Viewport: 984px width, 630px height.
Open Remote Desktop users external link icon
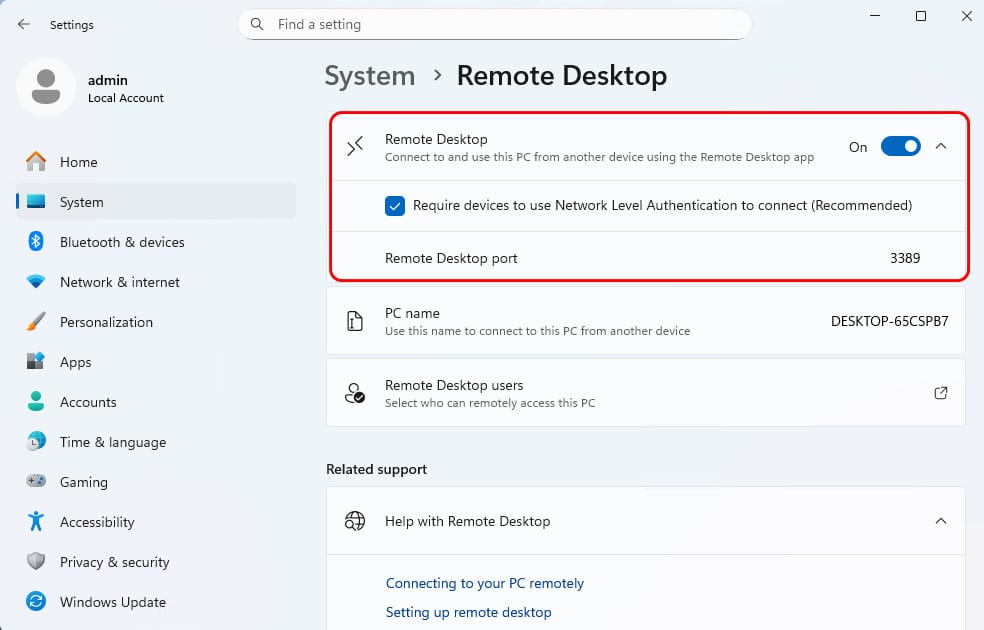940,393
